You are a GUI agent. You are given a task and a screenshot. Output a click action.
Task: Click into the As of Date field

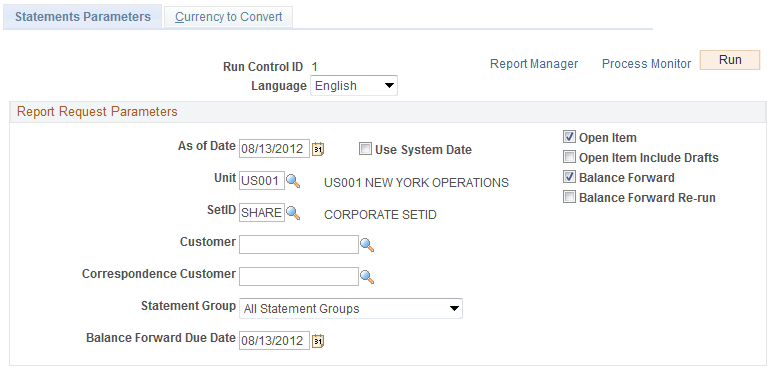coord(275,149)
